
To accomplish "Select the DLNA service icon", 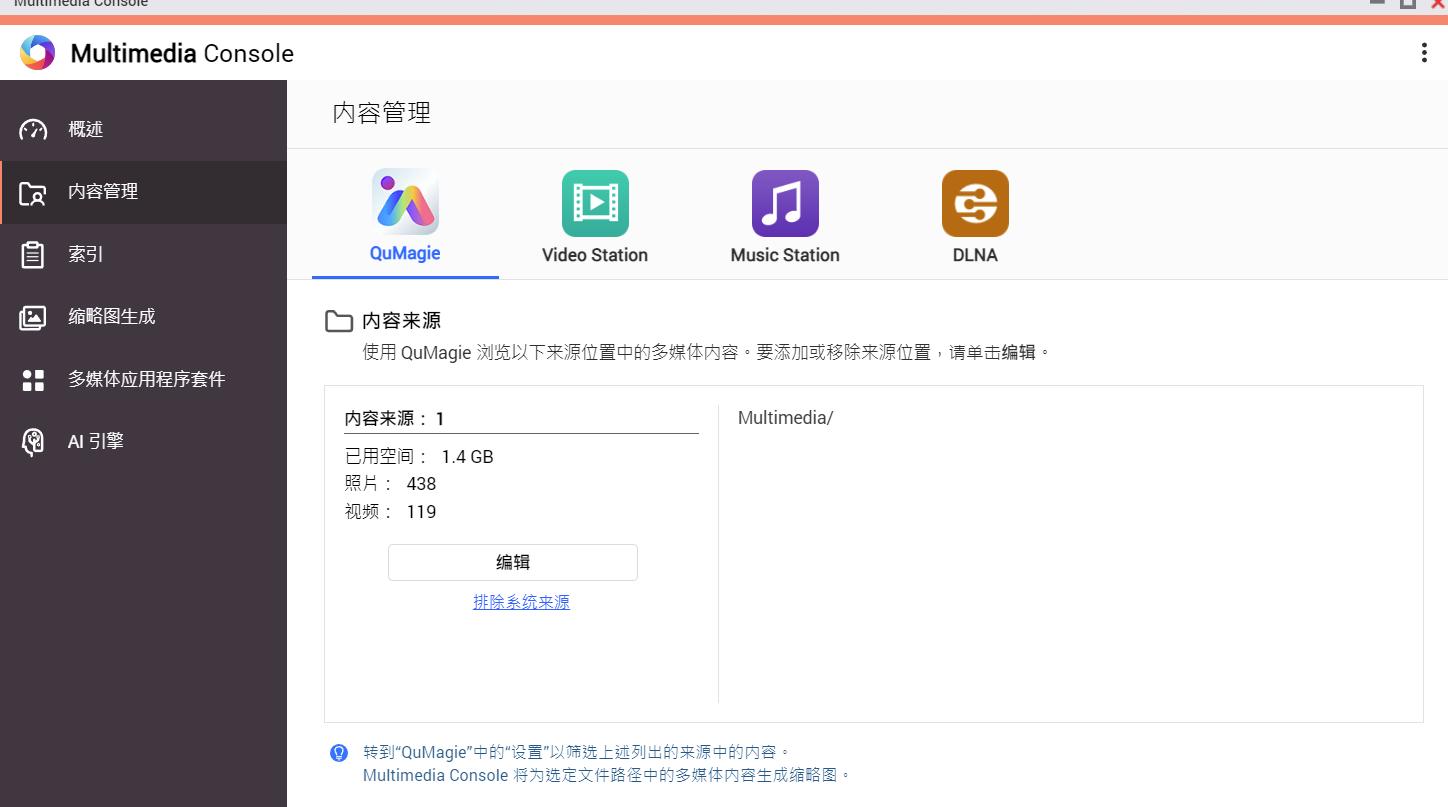I will tap(974, 203).
